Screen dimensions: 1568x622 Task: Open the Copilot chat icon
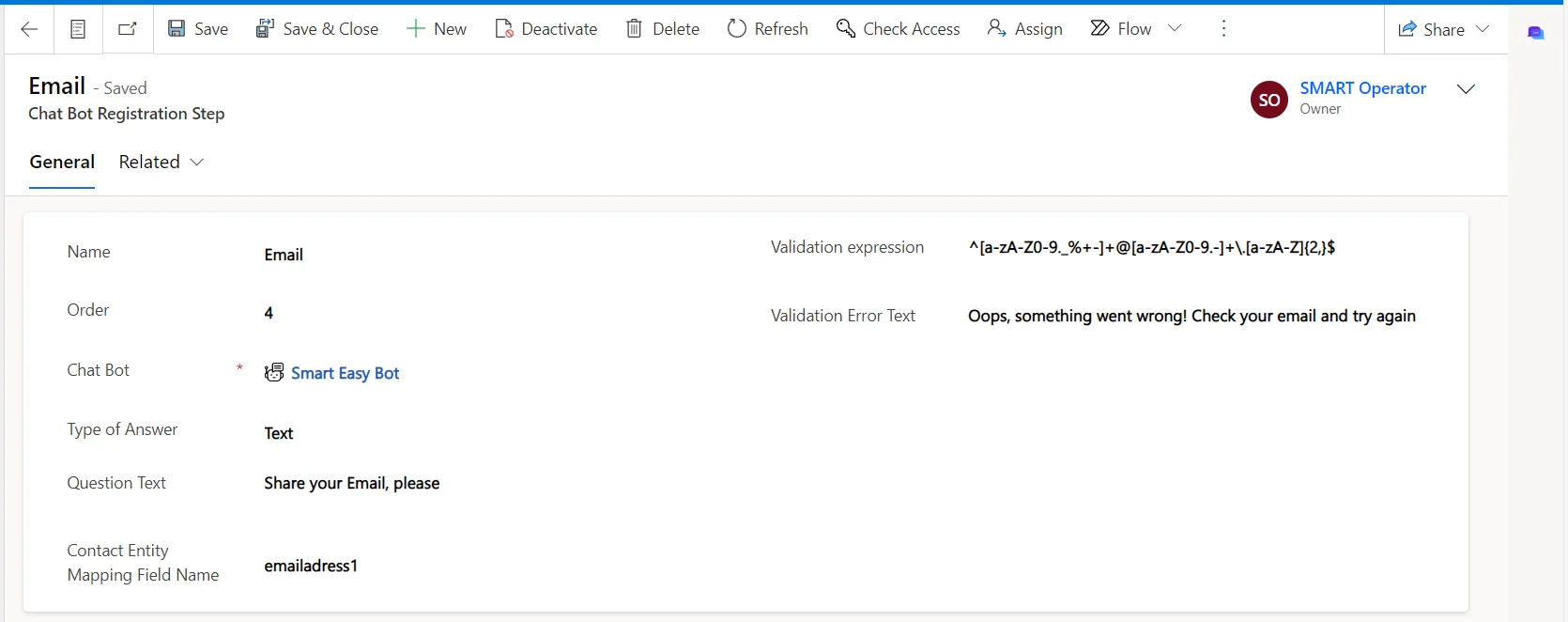(x=1536, y=33)
